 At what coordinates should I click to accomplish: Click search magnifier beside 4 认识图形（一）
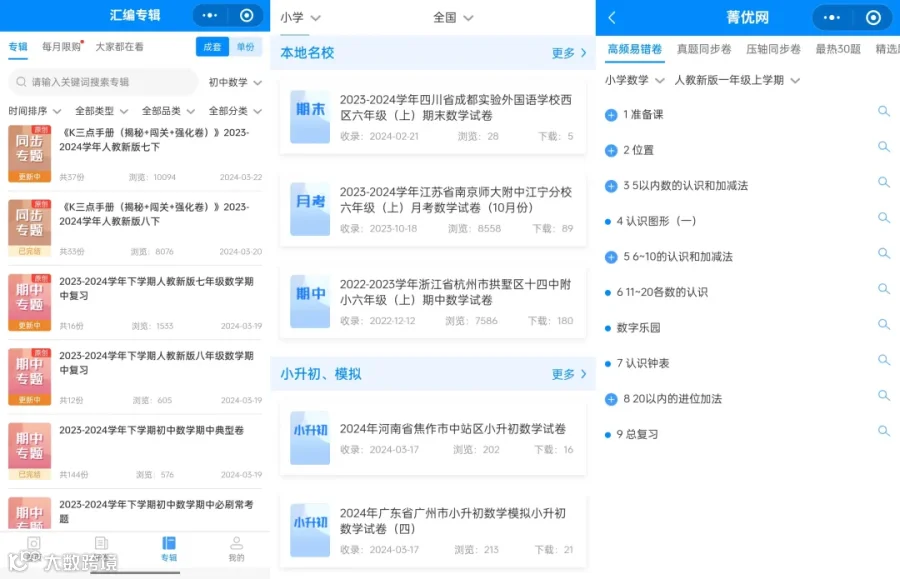[883, 217]
